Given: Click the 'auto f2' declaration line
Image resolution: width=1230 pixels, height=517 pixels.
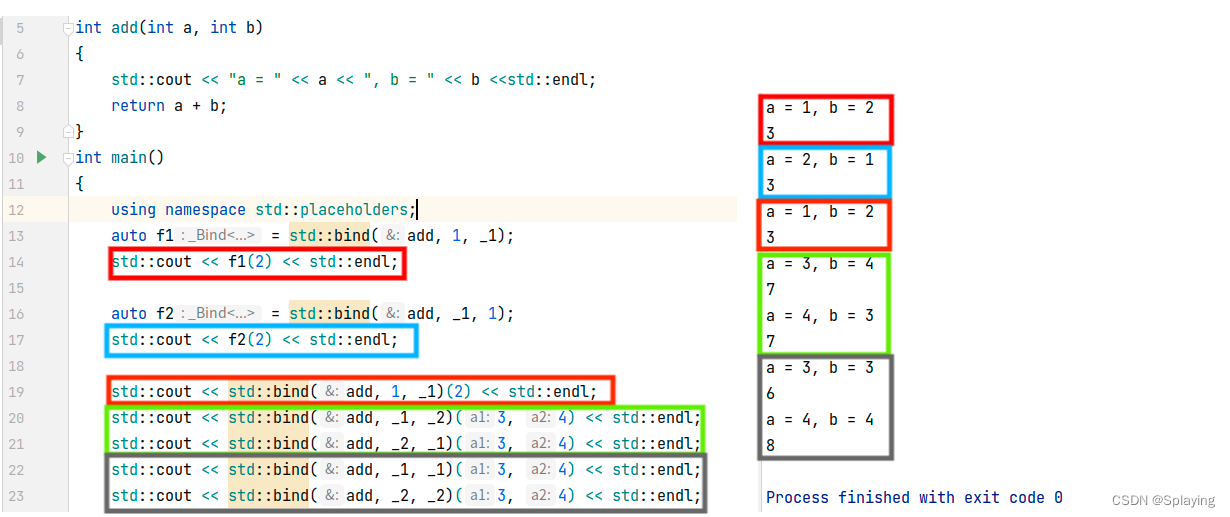Looking at the screenshot, I should click(312, 314).
